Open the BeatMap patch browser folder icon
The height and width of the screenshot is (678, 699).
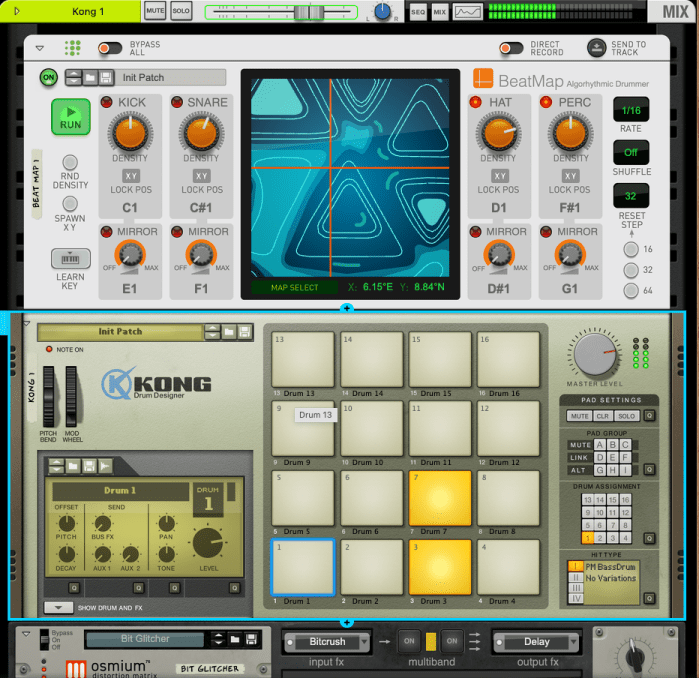coord(91,77)
